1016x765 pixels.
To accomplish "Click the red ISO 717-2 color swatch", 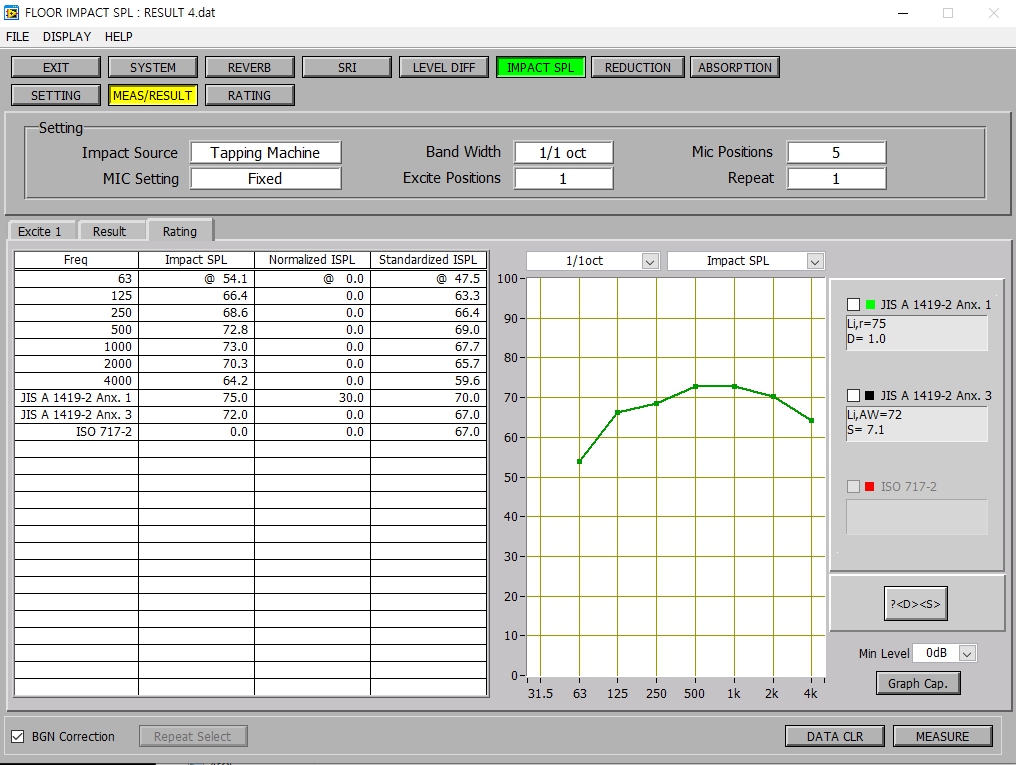I will tap(870, 486).
